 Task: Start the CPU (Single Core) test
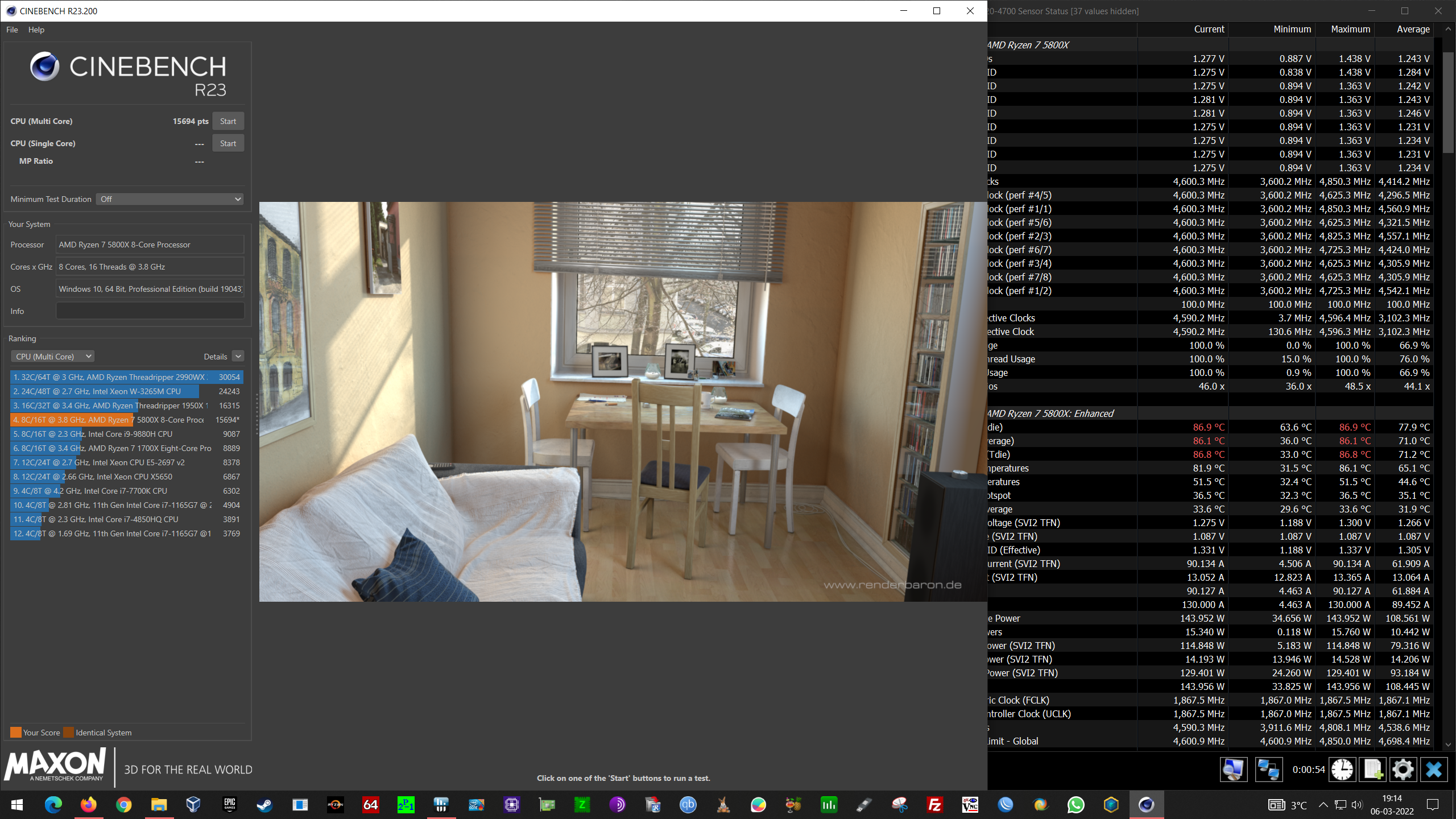[x=228, y=143]
